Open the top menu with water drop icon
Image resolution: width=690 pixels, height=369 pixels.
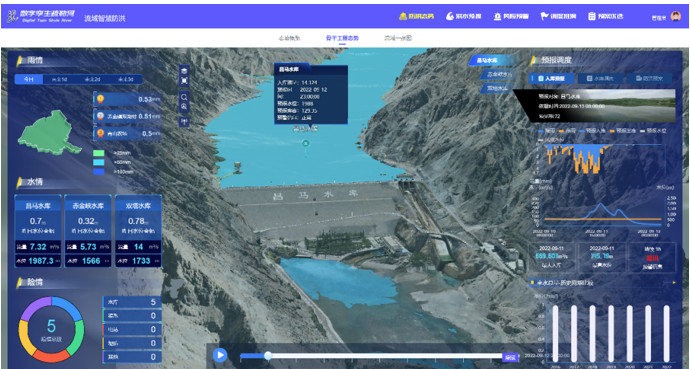click(463, 16)
